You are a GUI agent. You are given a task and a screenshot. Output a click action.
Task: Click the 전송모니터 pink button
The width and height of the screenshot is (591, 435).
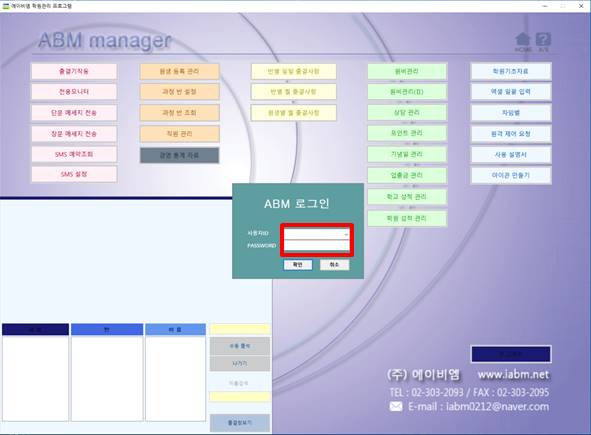click(x=74, y=92)
